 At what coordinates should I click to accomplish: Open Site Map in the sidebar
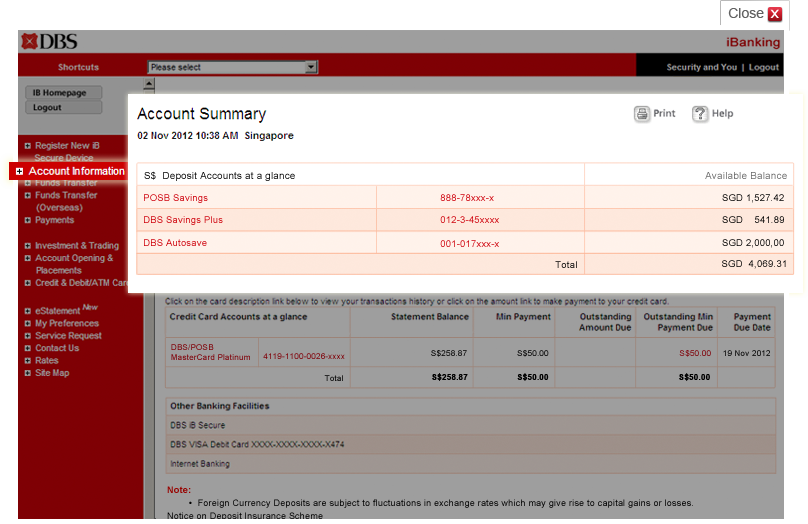[x=52, y=373]
